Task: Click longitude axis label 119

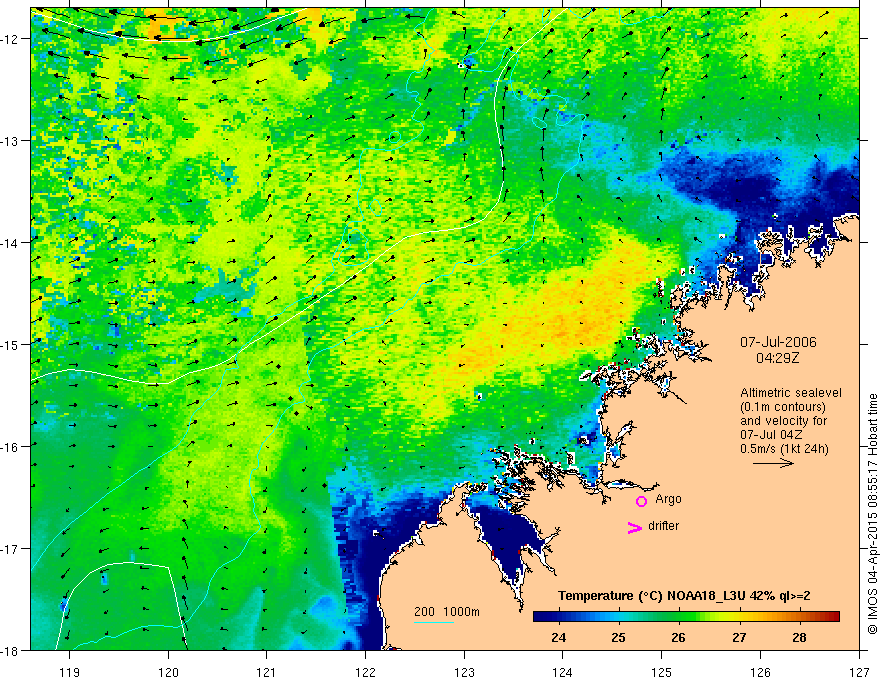Action: click(x=70, y=672)
